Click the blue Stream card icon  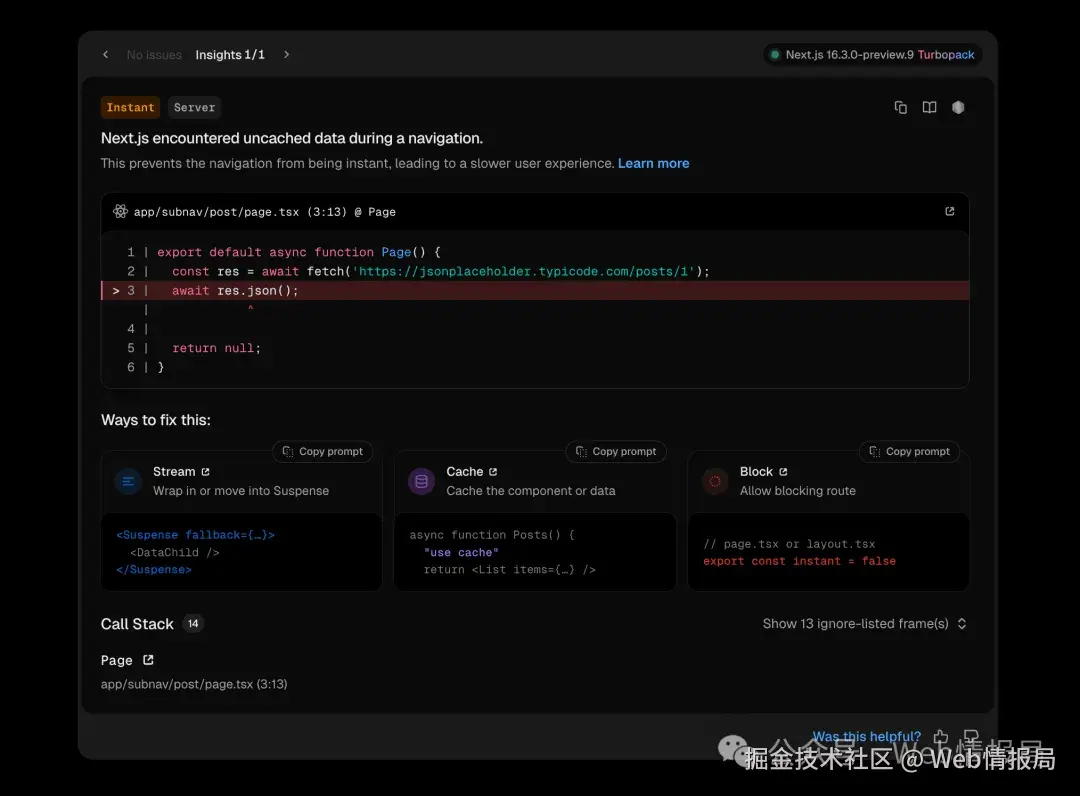(x=128, y=481)
